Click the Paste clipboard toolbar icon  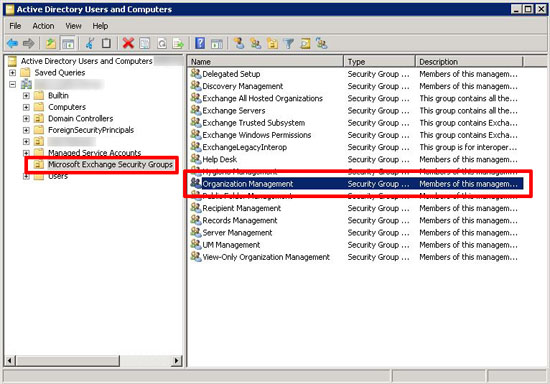point(106,43)
